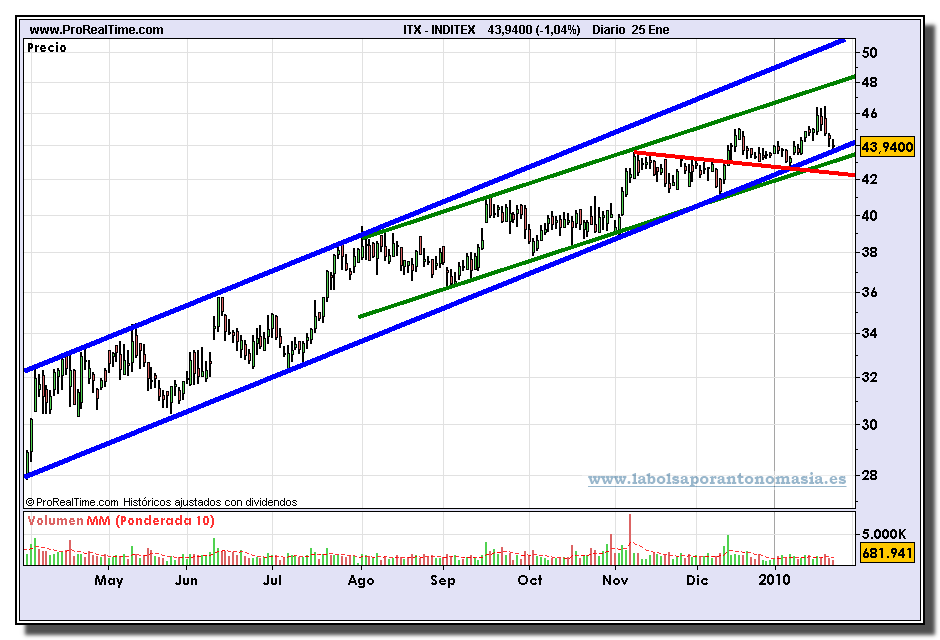Click the www.ProRealTime.com header text
This screenshot has height=640, width=940.
click(x=97, y=29)
